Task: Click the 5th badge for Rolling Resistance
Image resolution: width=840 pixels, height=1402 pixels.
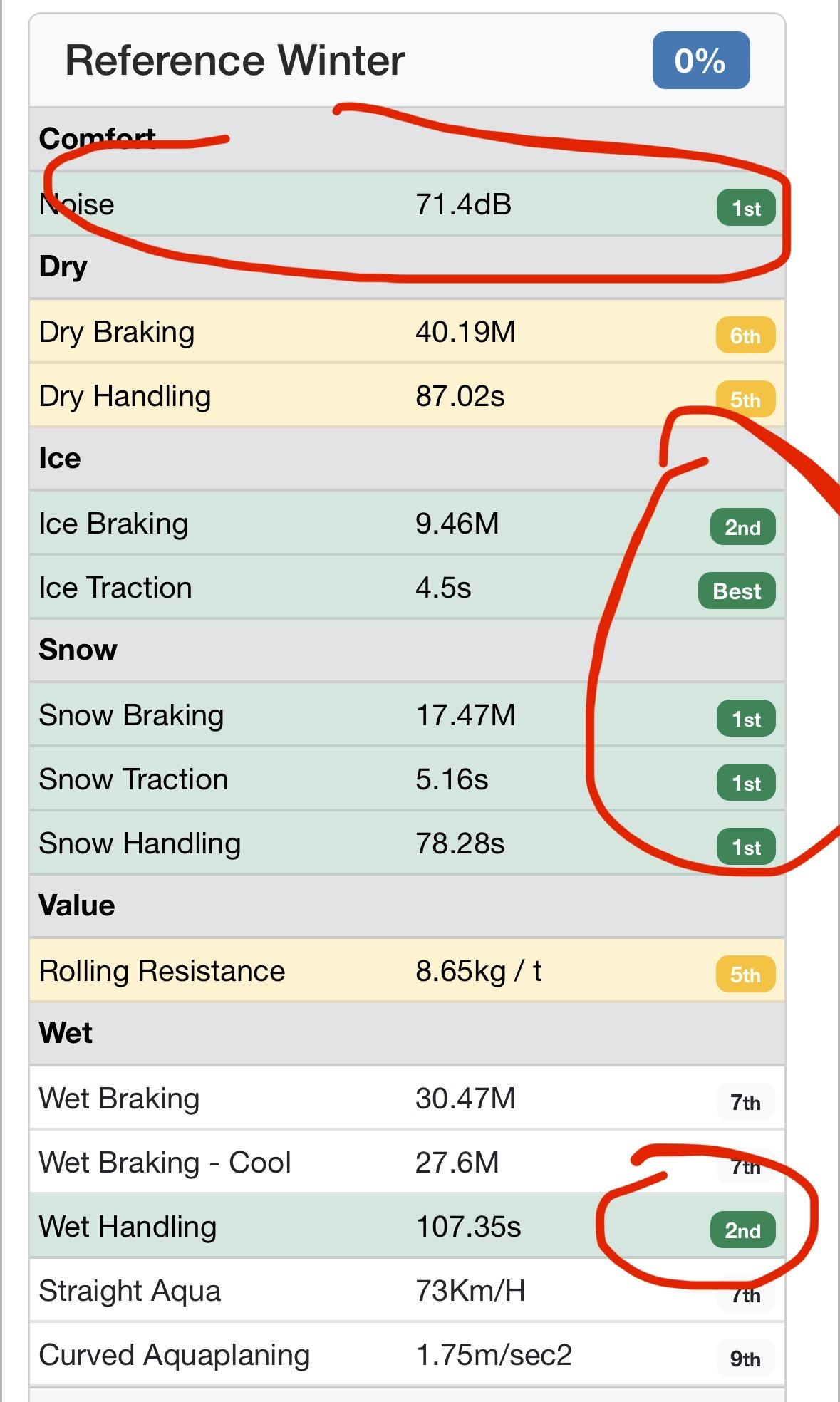Action: pyautogui.click(x=745, y=975)
